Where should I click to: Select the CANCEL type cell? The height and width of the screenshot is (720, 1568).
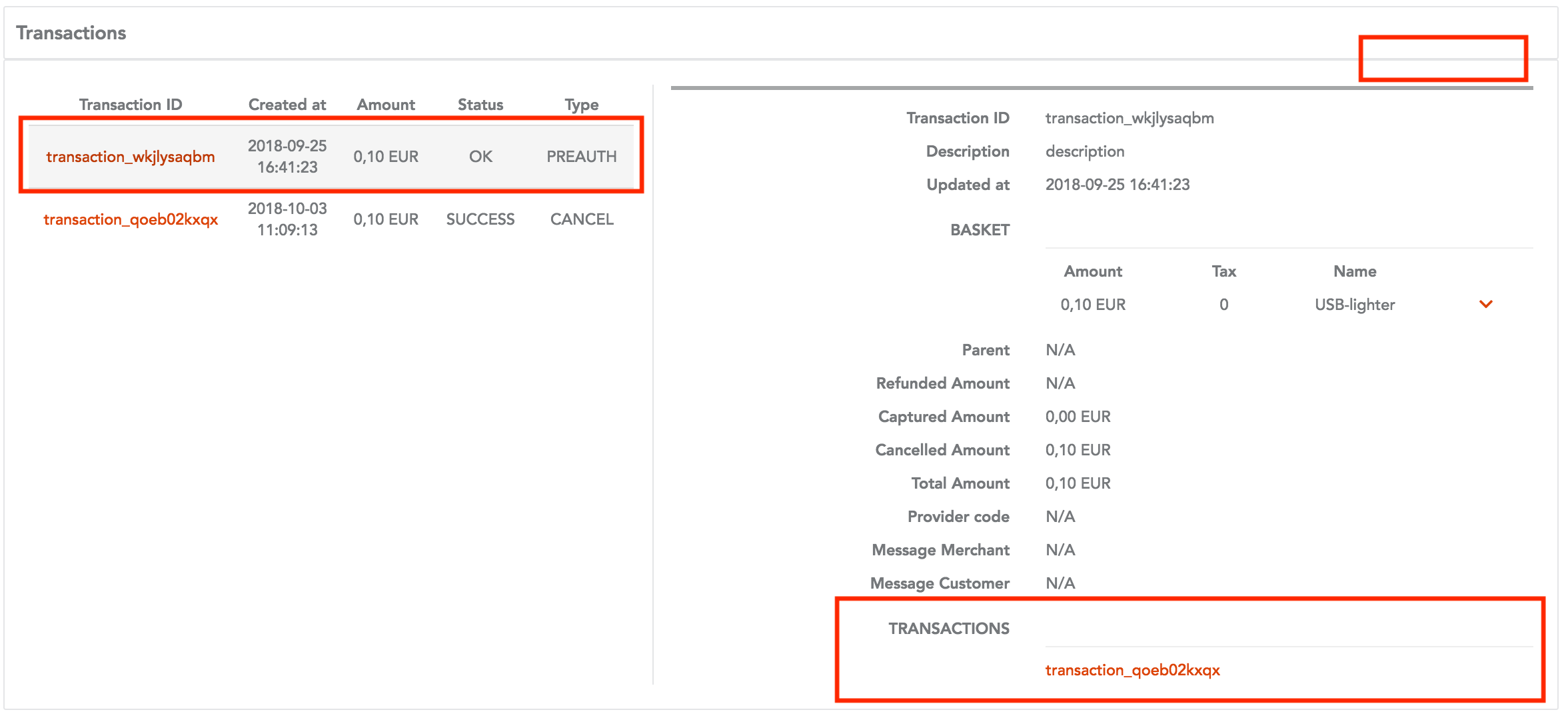(582, 219)
